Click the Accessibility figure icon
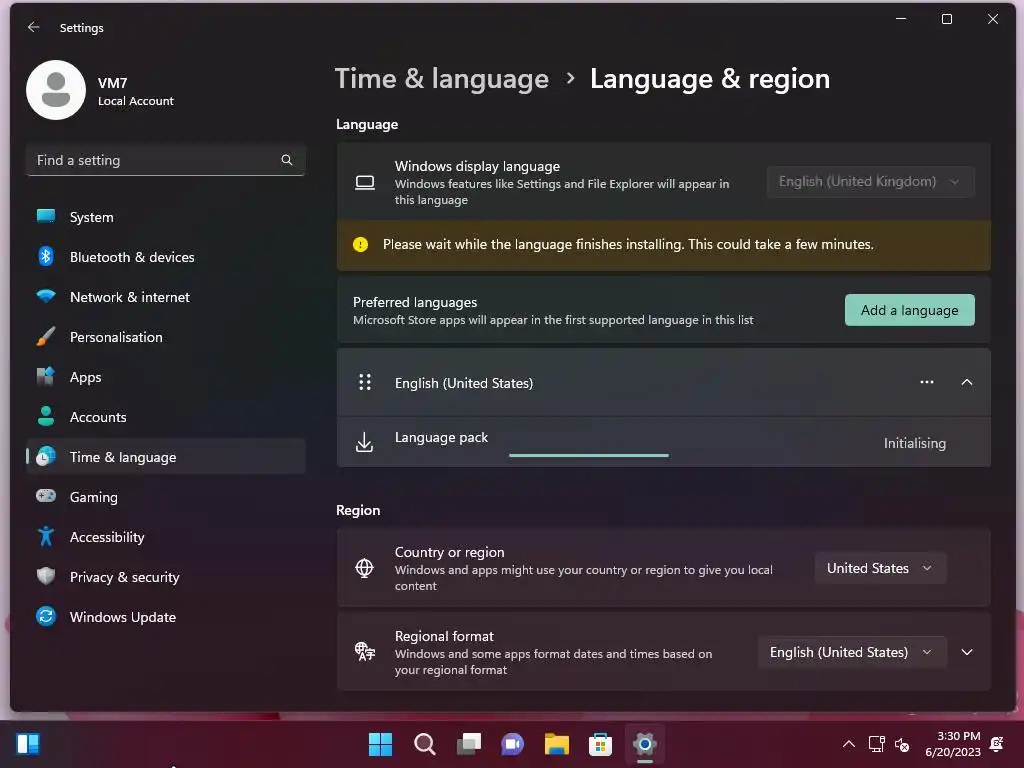 click(x=46, y=536)
